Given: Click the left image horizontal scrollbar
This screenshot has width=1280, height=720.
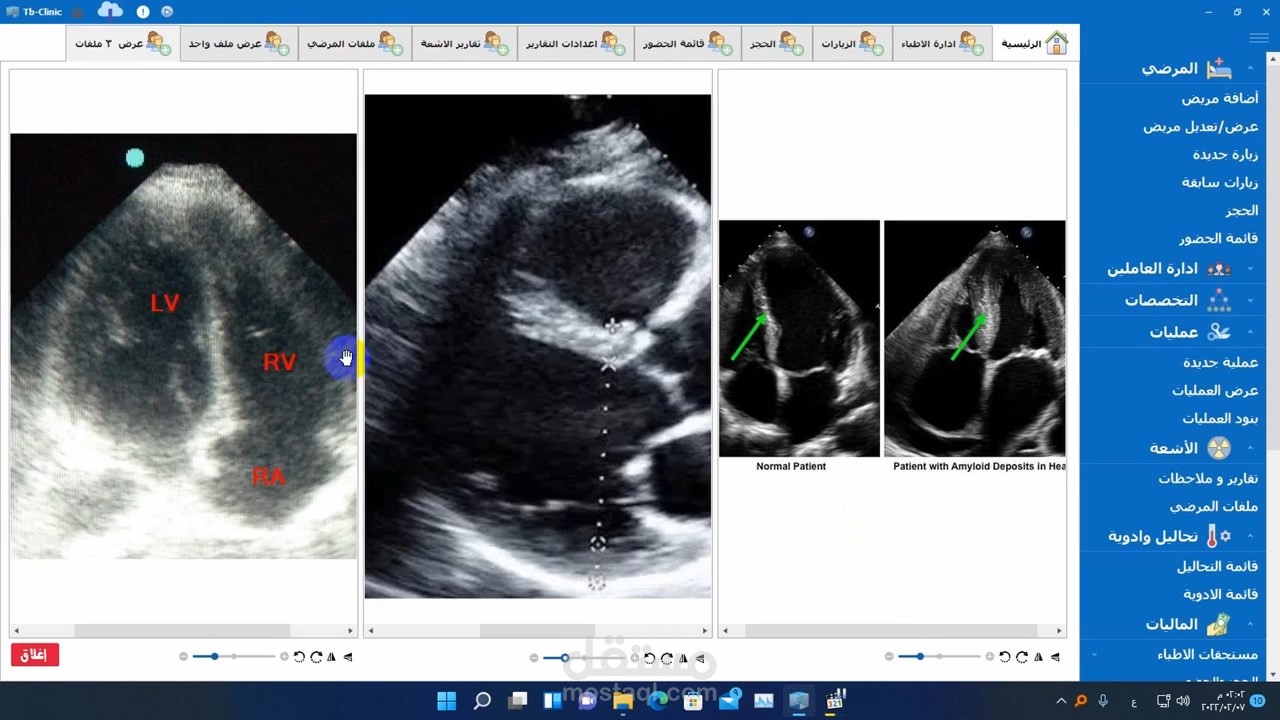Looking at the screenshot, I should pos(183,631).
